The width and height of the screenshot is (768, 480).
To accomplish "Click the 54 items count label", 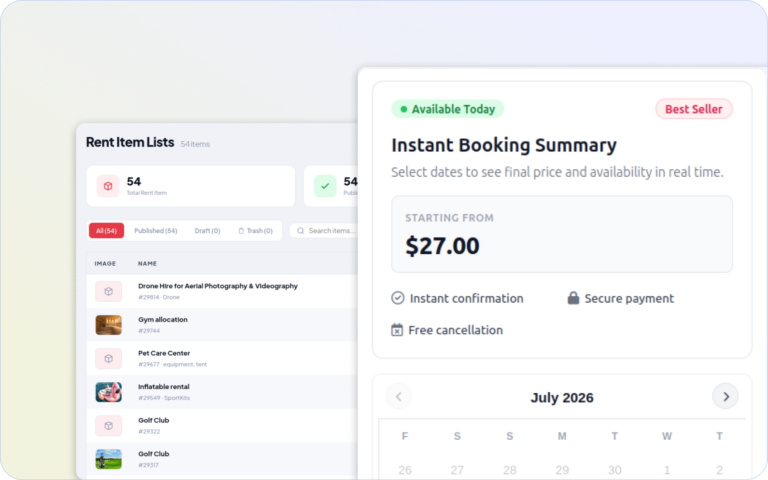I will tap(195, 144).
